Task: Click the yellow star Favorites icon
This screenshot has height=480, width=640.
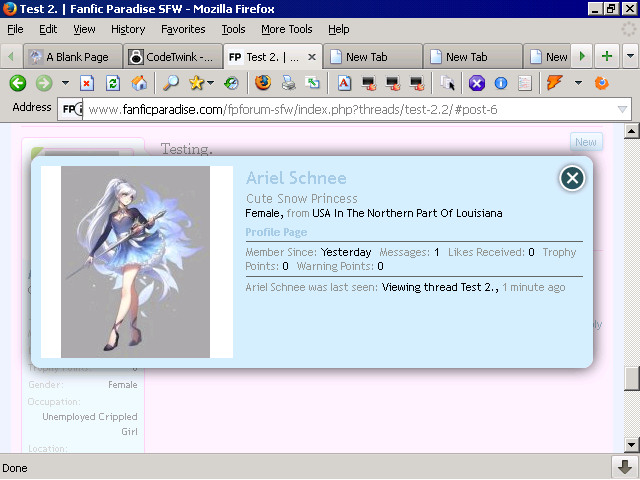Action: click(196, 83)
